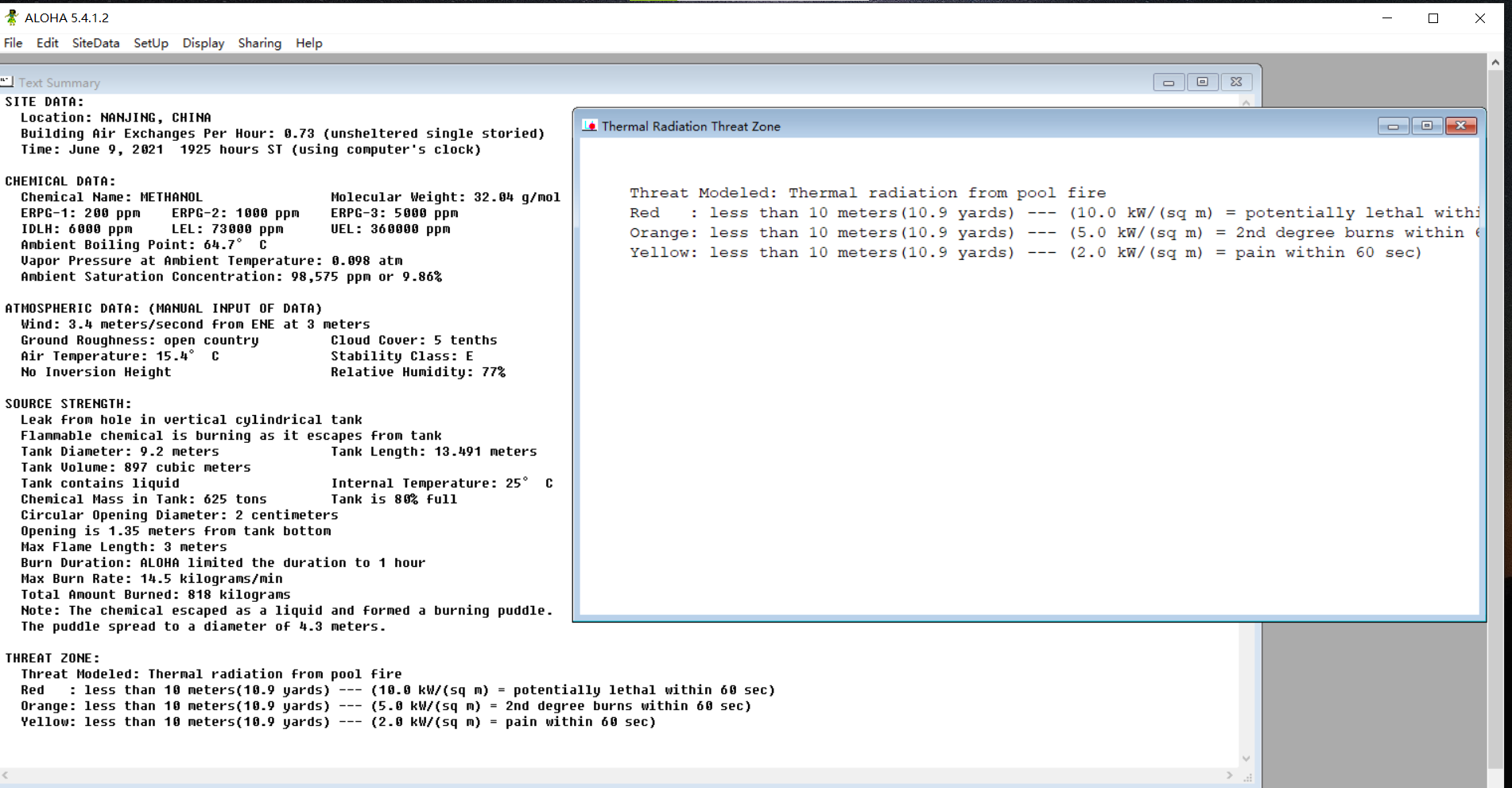Screen dimensions: 1512x788
Task: Click the UEL: 360000 ppm value
Action: click(x=390, y=229)
